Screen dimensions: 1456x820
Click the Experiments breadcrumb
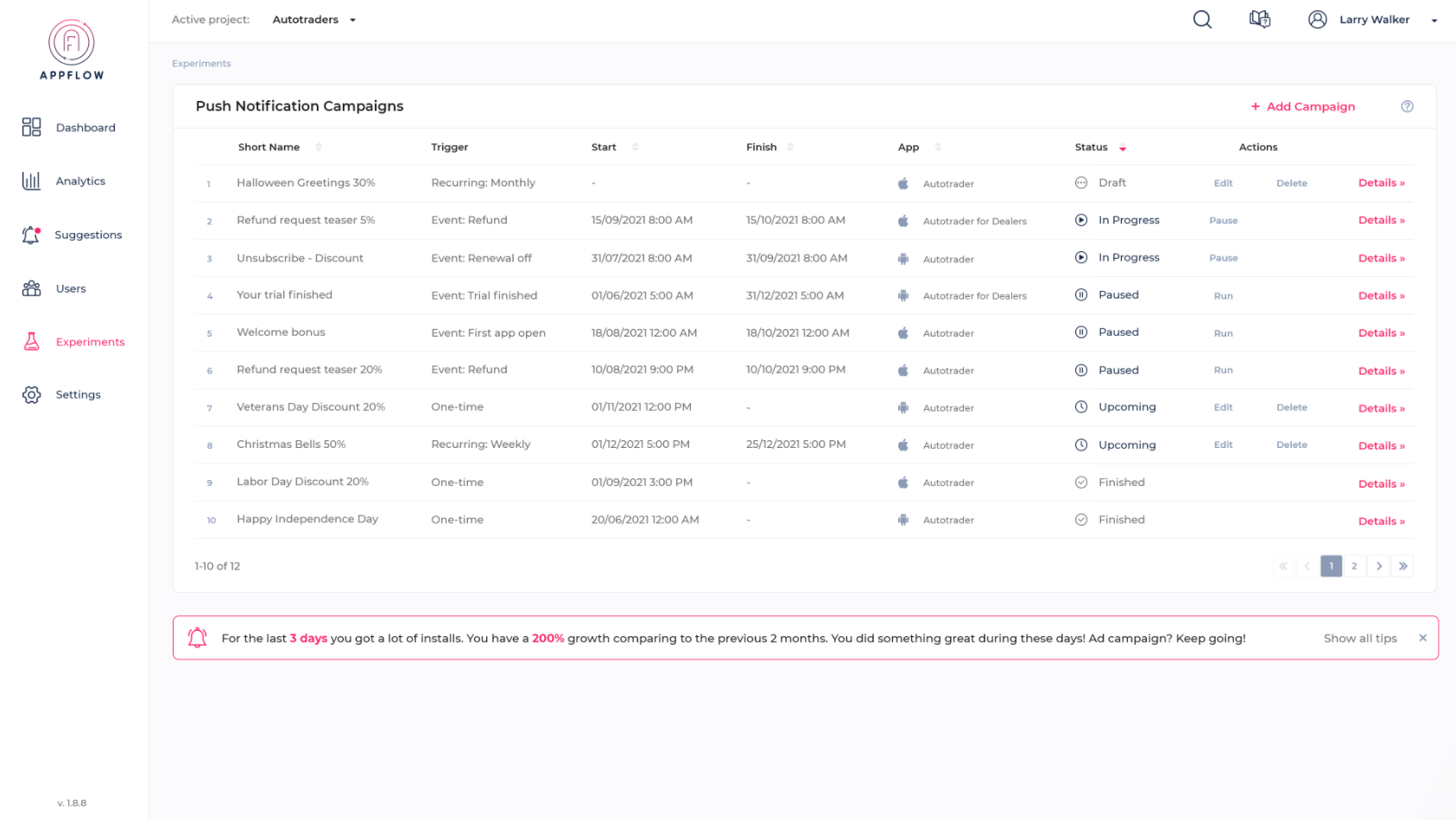(201, 63)
